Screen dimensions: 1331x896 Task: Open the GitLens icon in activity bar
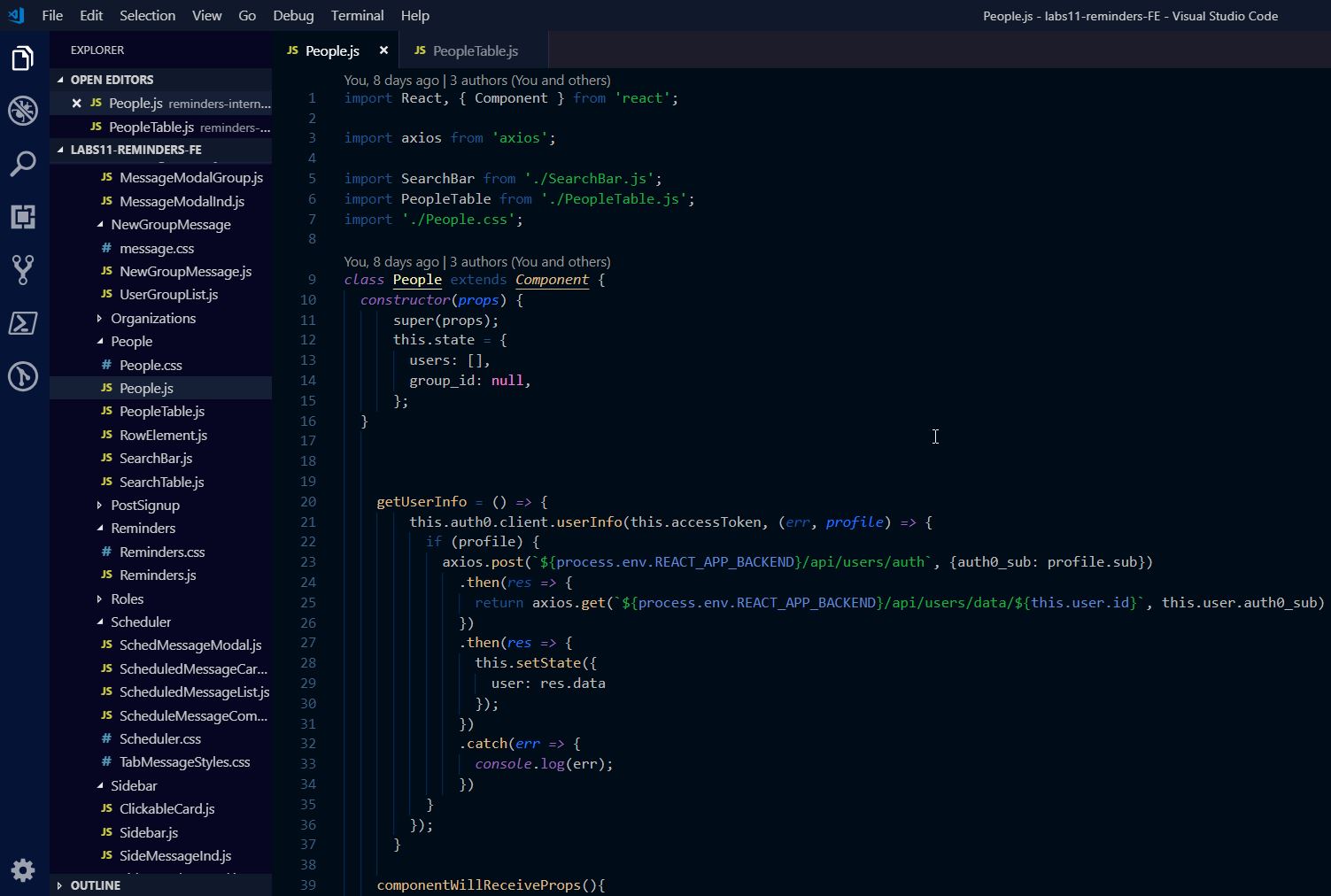click(x=23, y=376)
